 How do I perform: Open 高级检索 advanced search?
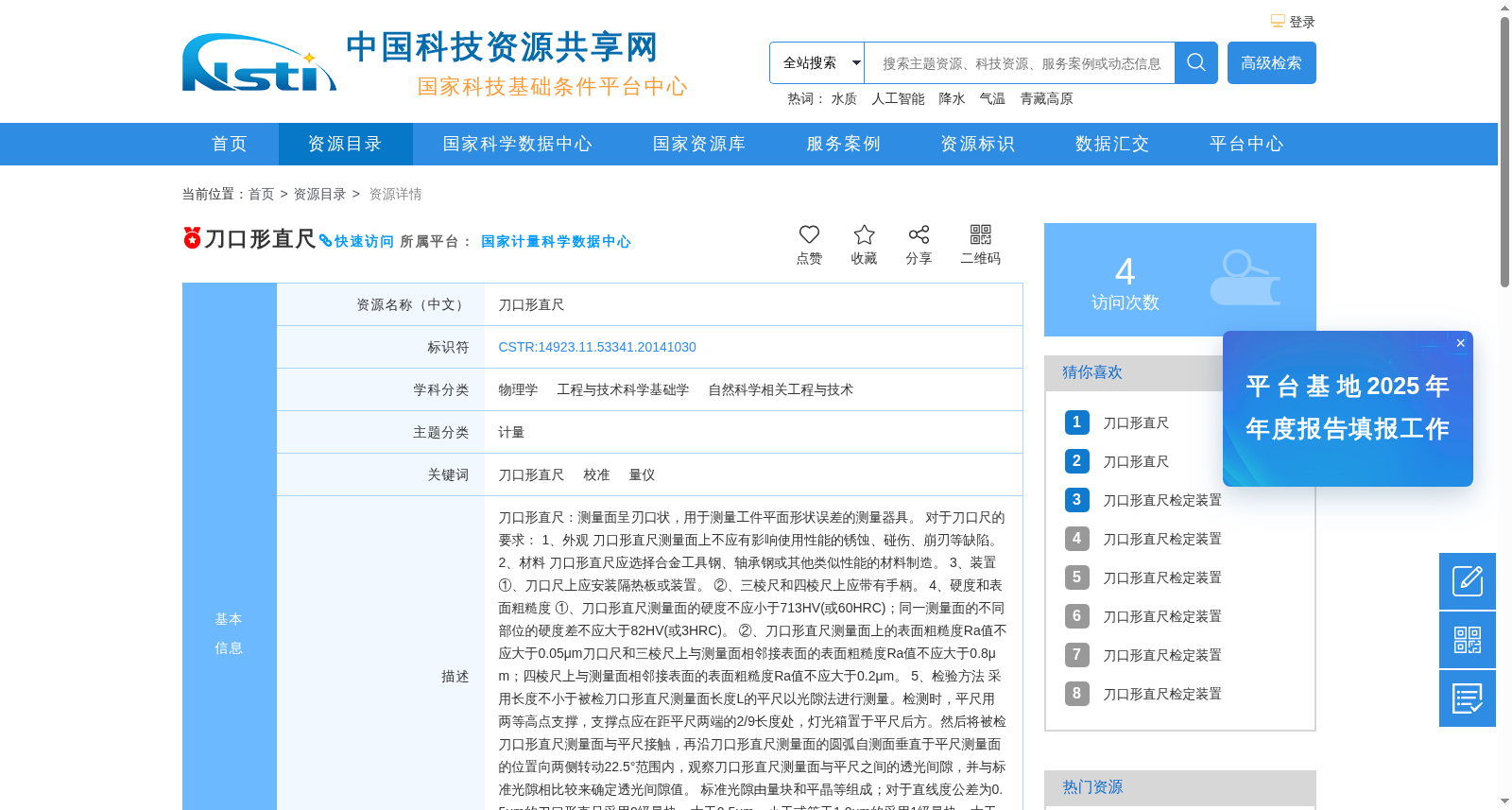click(x=1271, y=62)
